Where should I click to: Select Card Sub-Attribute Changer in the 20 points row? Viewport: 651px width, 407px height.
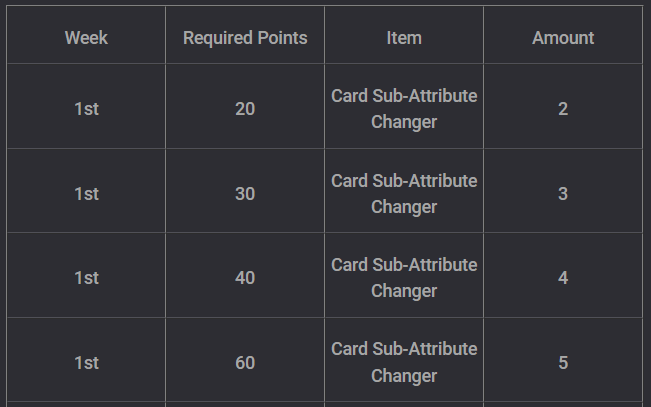click(x=404, y=109)
